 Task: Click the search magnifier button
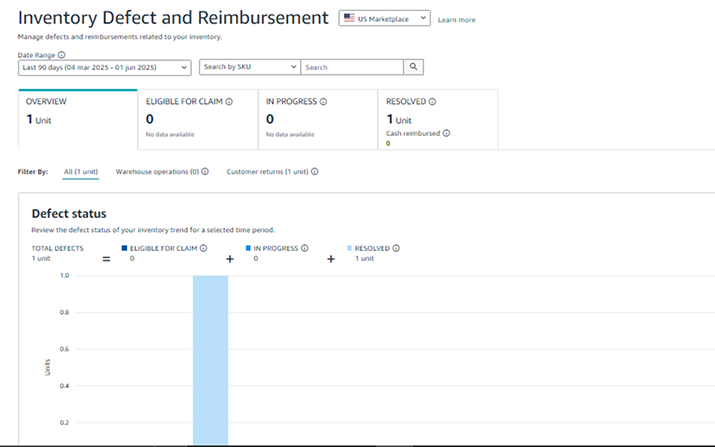[414, 67]
